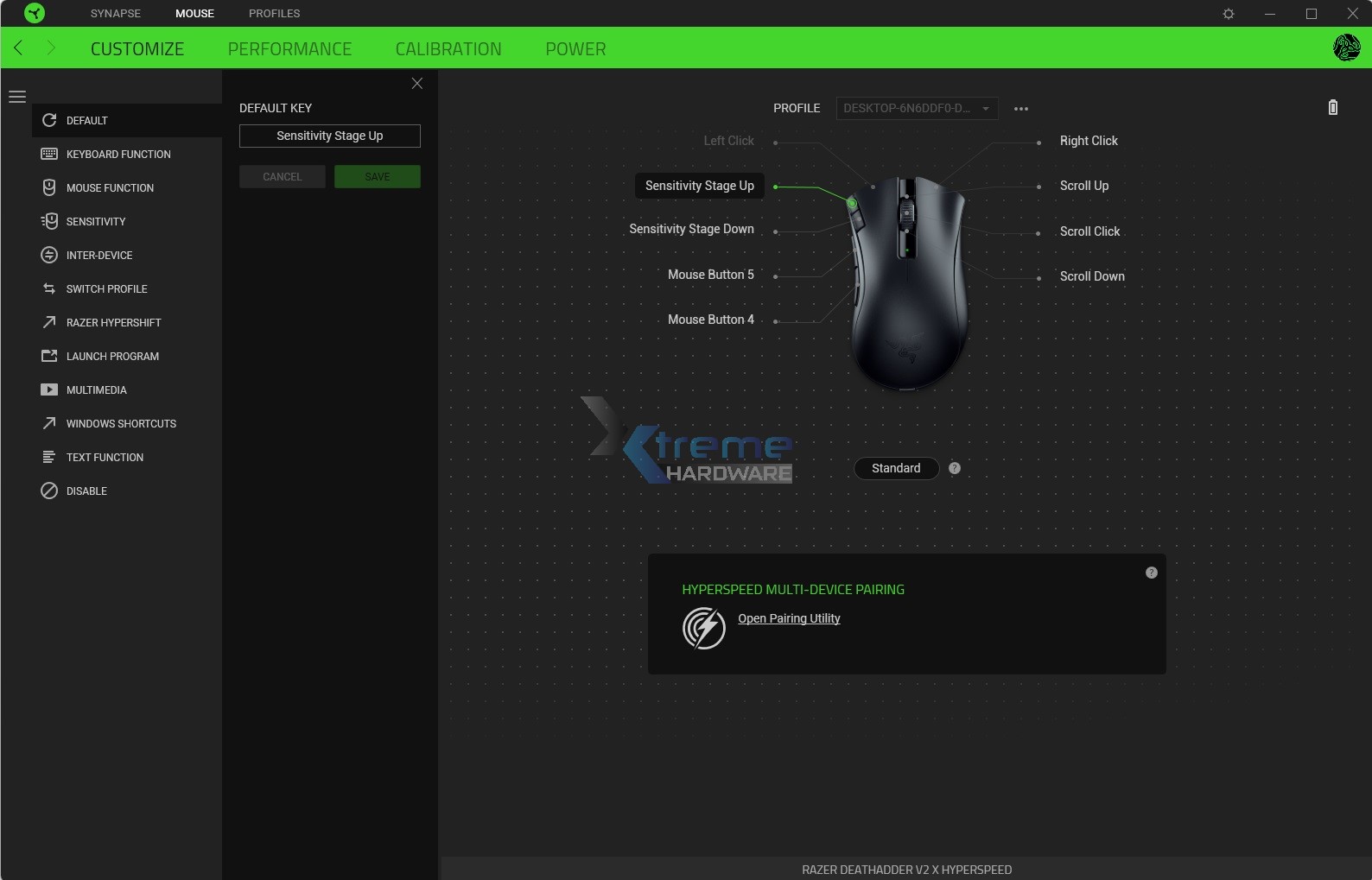Choose the Disable option icon
The width and height of the screenshot is (1372, 880).
click(49, 491)
